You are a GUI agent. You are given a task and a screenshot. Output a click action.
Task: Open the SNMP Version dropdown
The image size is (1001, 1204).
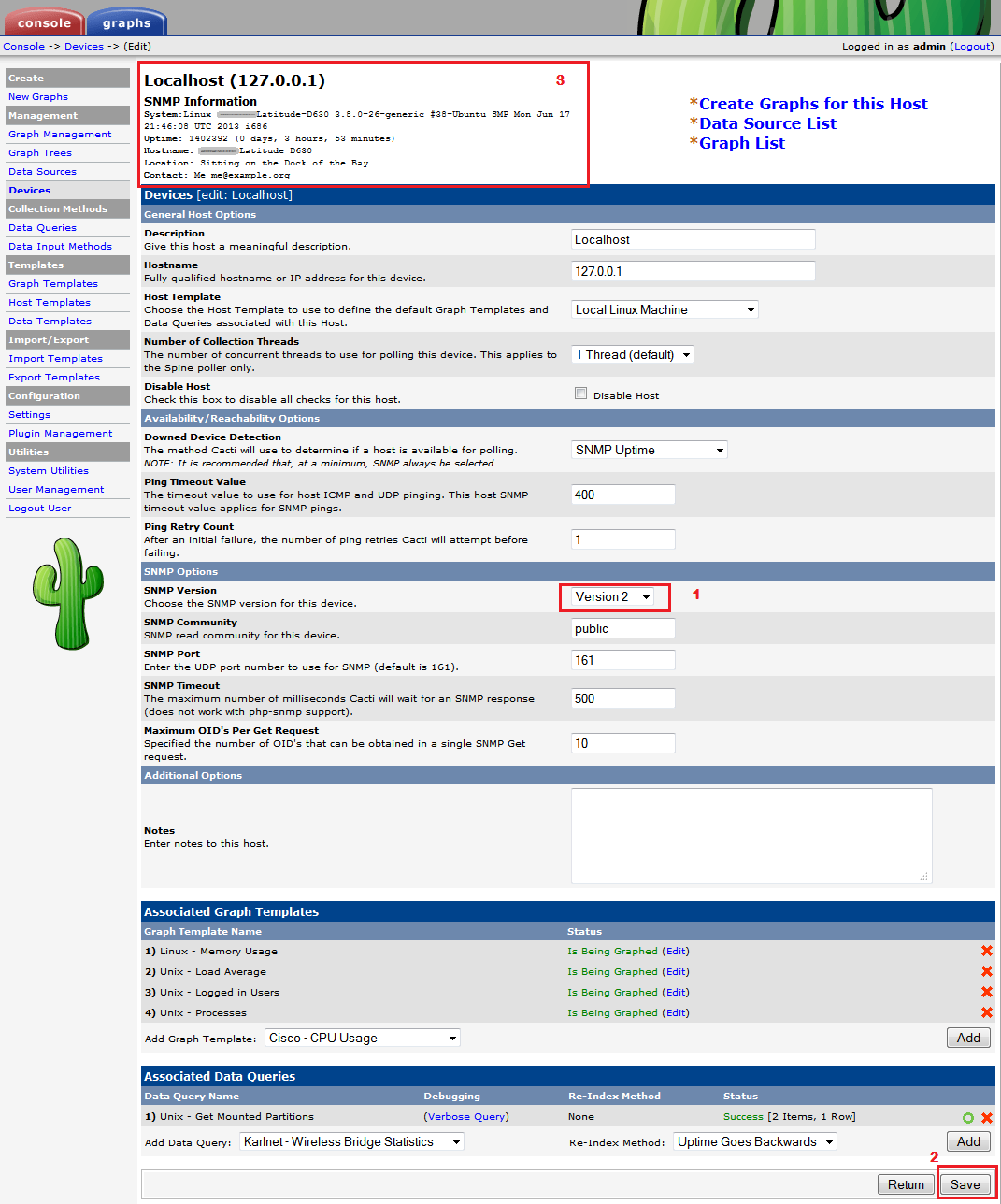click(x=613, y=596)
